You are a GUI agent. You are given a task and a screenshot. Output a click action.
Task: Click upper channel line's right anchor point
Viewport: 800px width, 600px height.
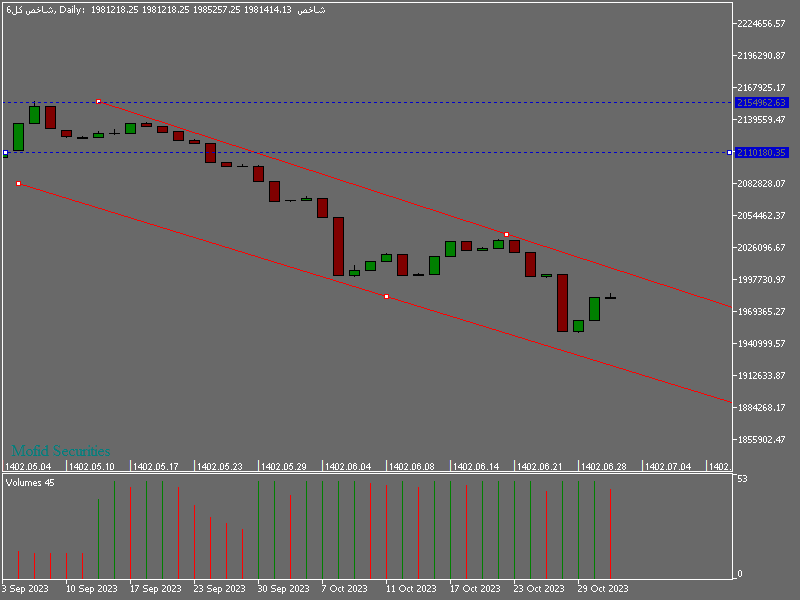click(506, 234)
